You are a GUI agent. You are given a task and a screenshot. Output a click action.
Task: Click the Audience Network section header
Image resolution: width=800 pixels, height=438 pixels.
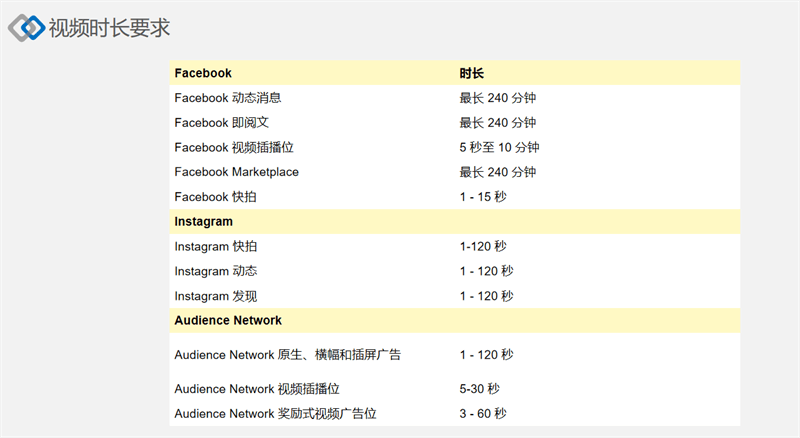tap(228, 321)
